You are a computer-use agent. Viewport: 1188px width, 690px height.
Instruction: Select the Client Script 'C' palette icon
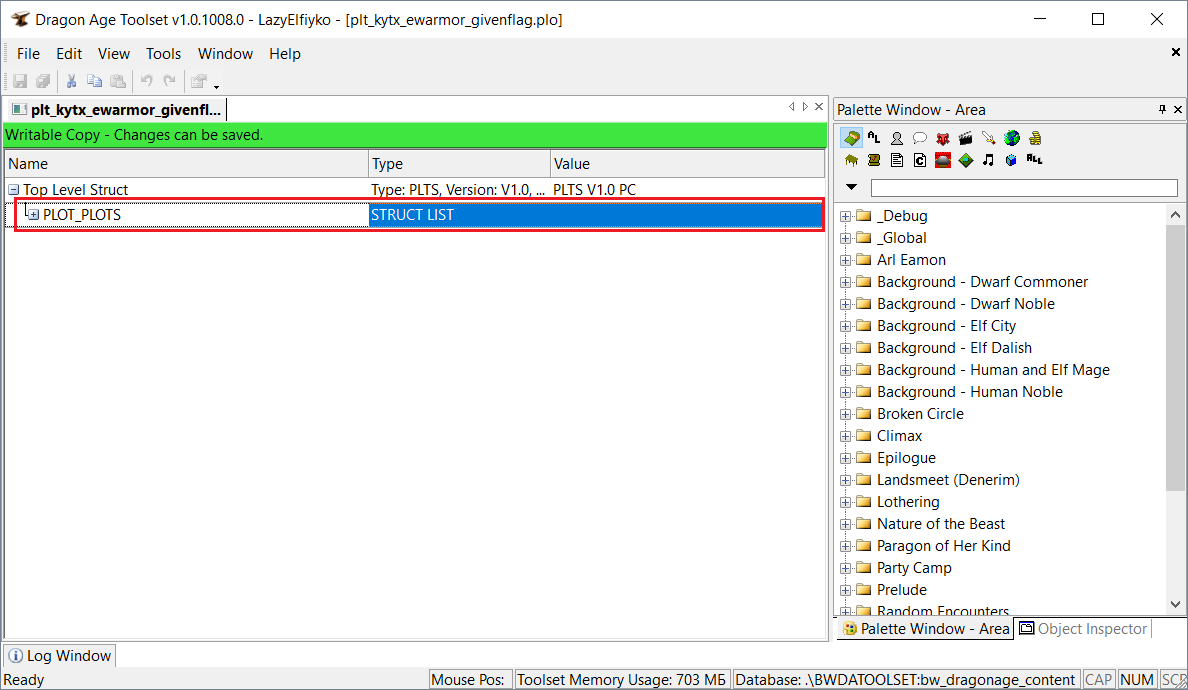point(919,160)
